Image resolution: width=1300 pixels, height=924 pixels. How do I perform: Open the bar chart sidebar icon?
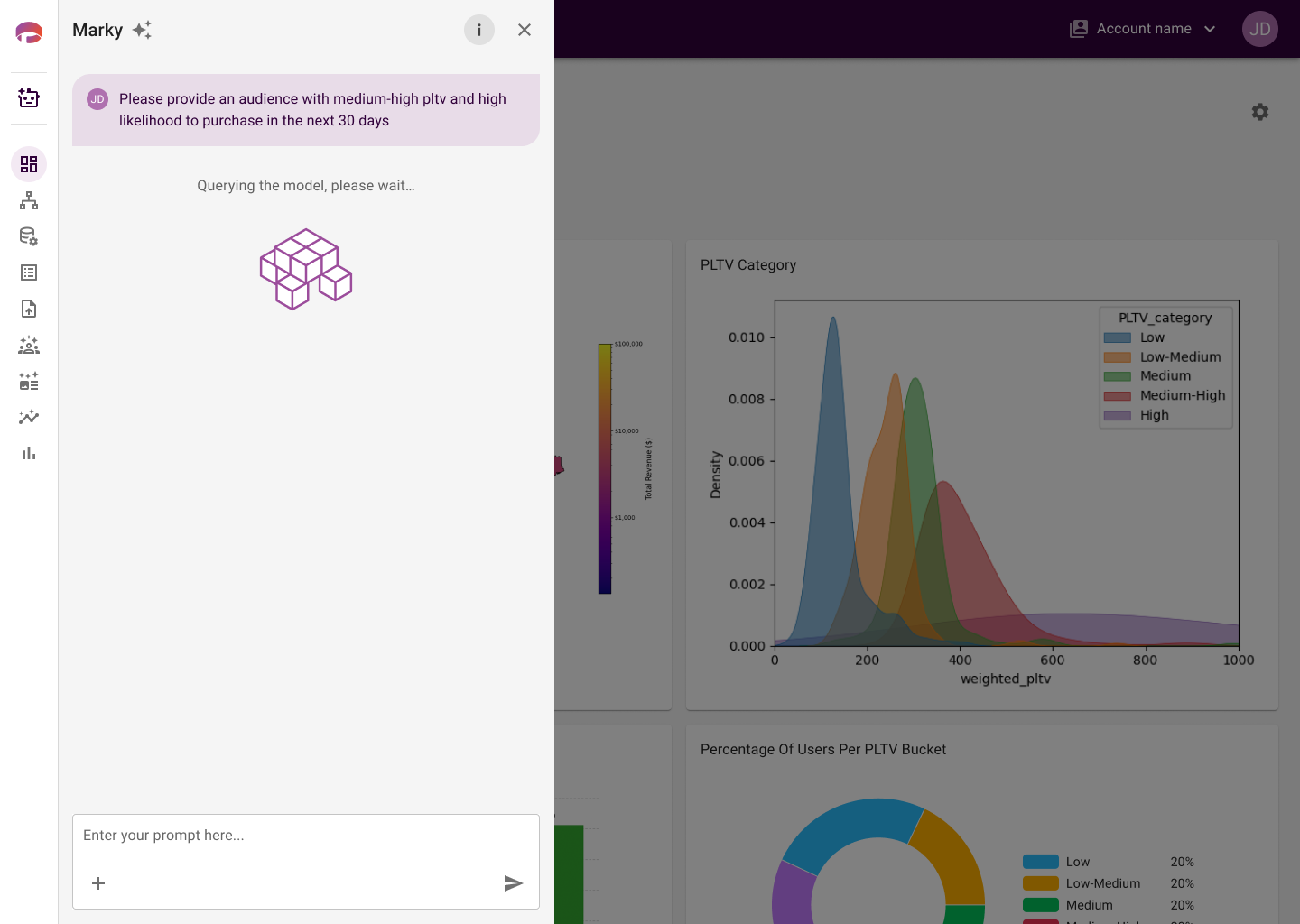29,453
